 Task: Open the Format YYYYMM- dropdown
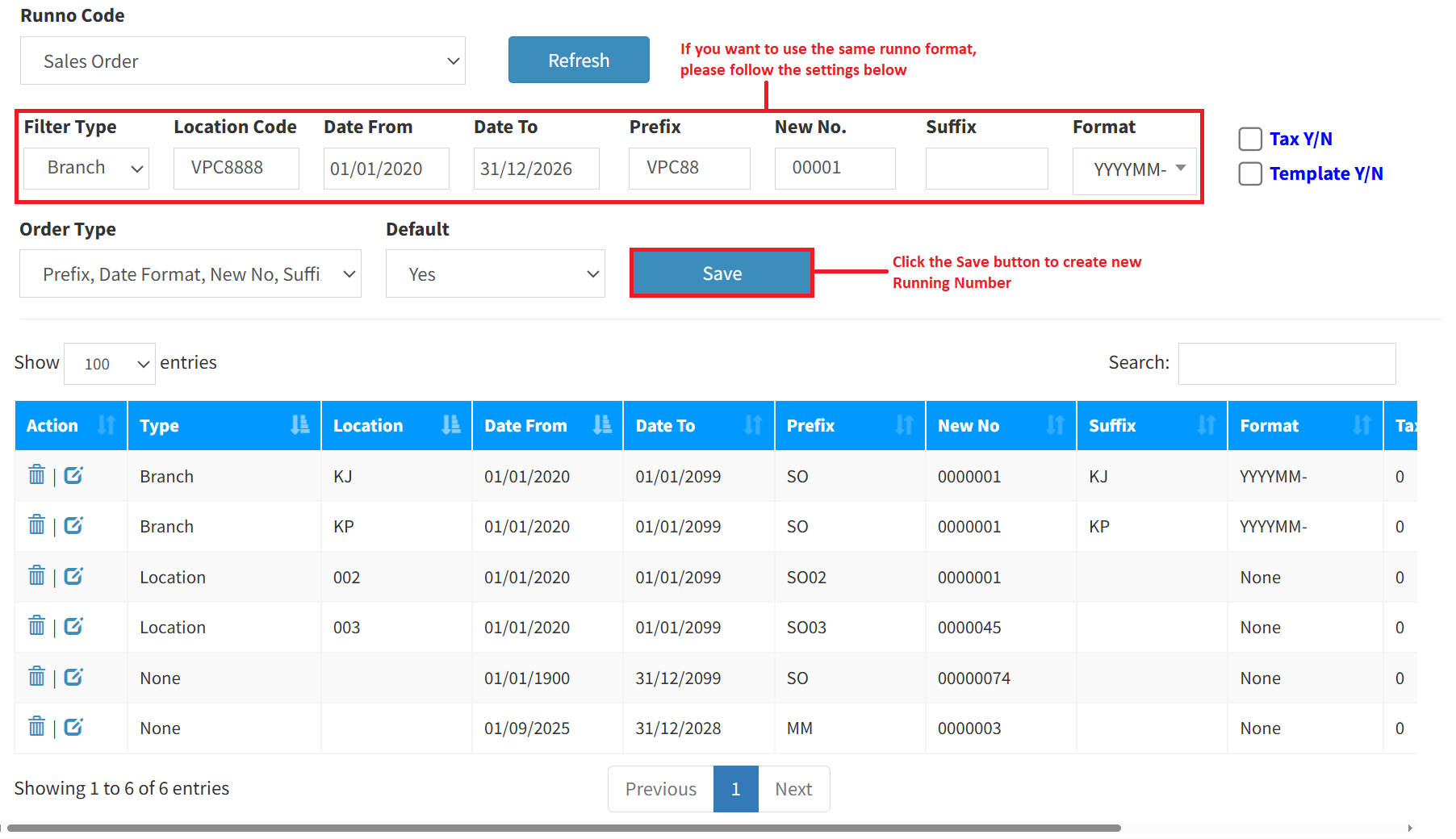click(x=1134, y=169)
